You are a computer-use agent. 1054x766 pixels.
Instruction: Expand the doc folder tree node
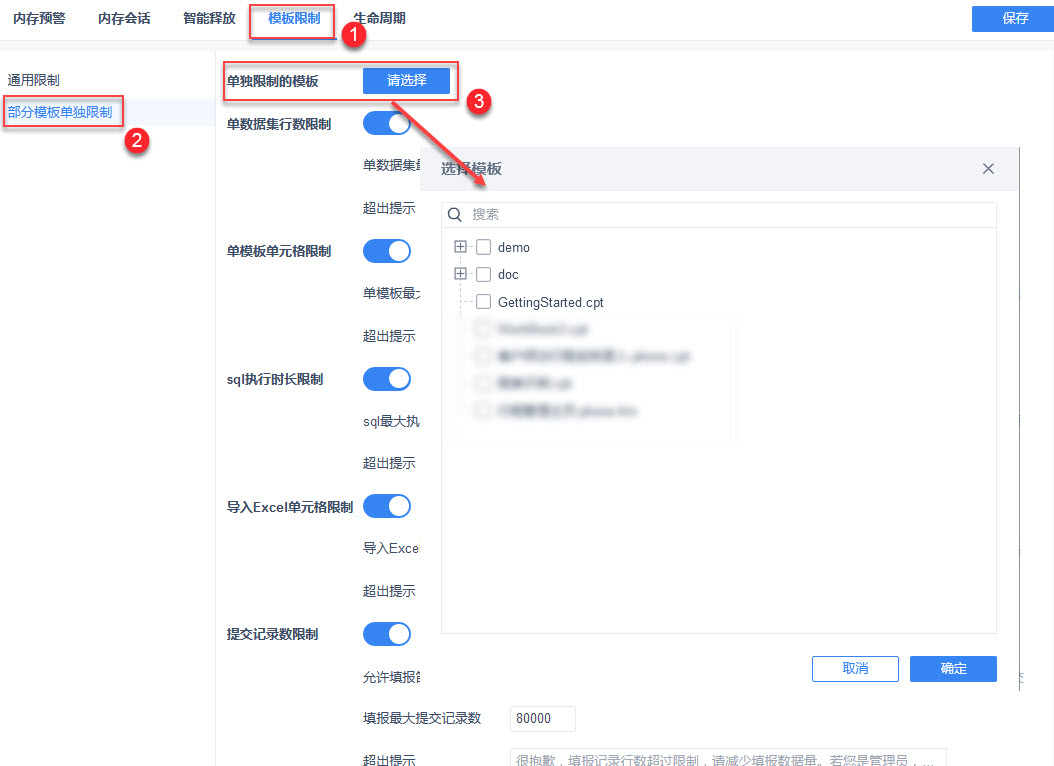tap(460, 273)
